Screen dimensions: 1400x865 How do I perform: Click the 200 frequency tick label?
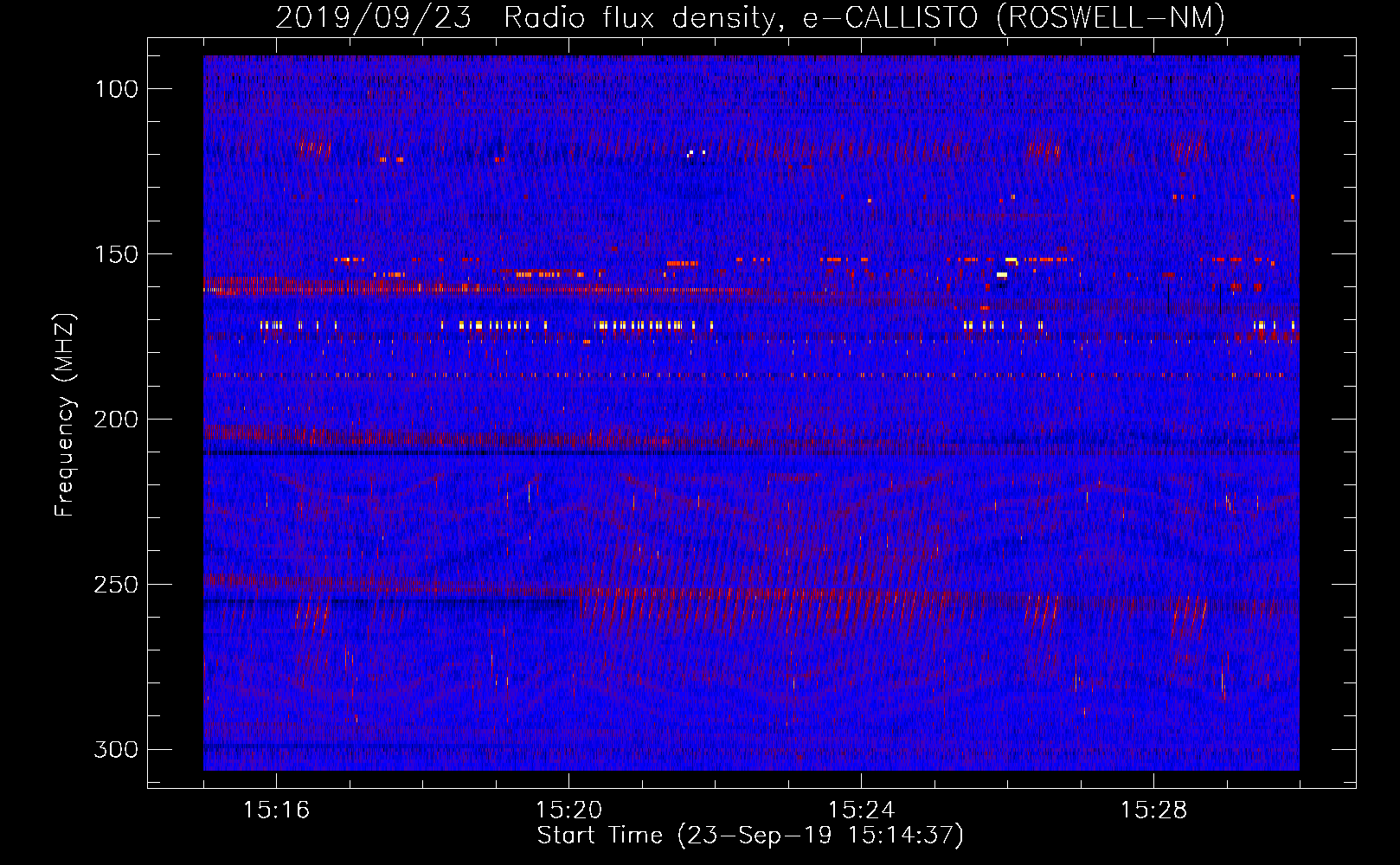click(116, 420)
